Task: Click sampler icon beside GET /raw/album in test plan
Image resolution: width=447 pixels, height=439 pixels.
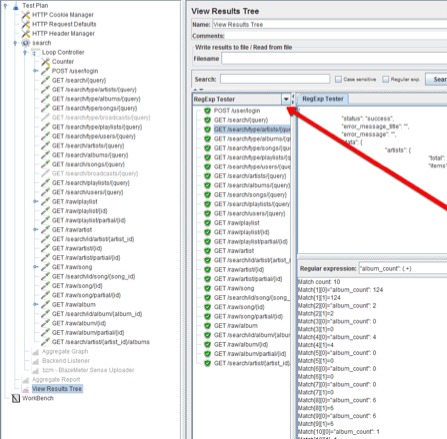Action: (46, 304)
